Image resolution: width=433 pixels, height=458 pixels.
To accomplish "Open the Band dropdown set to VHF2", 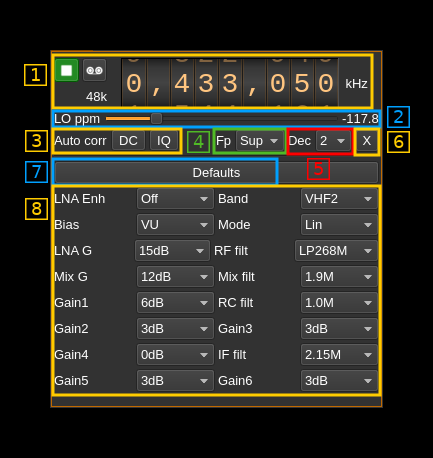I will point(339,199).
